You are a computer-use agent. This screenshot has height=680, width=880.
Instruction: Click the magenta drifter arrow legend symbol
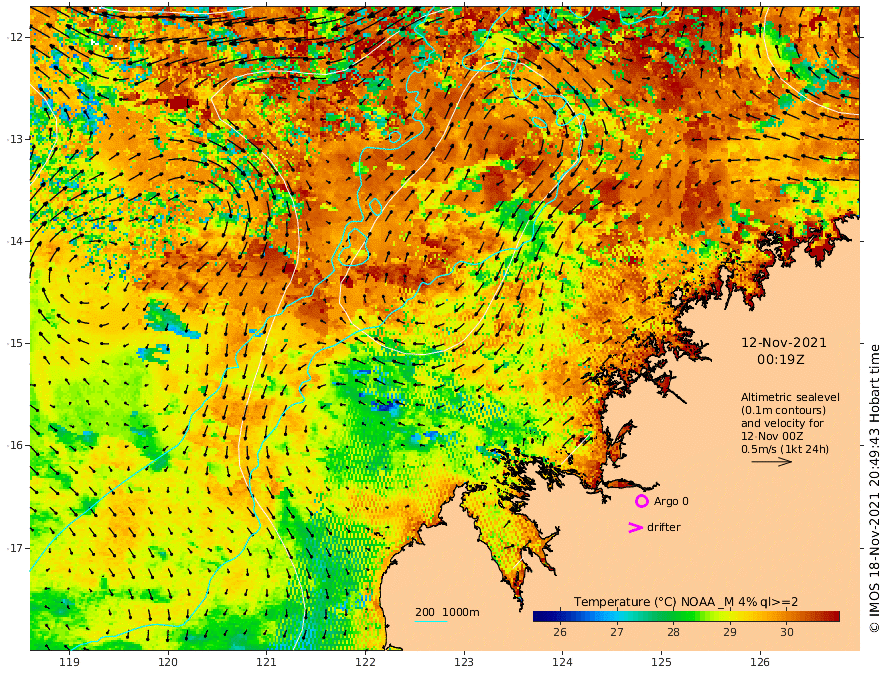[635, 527]
